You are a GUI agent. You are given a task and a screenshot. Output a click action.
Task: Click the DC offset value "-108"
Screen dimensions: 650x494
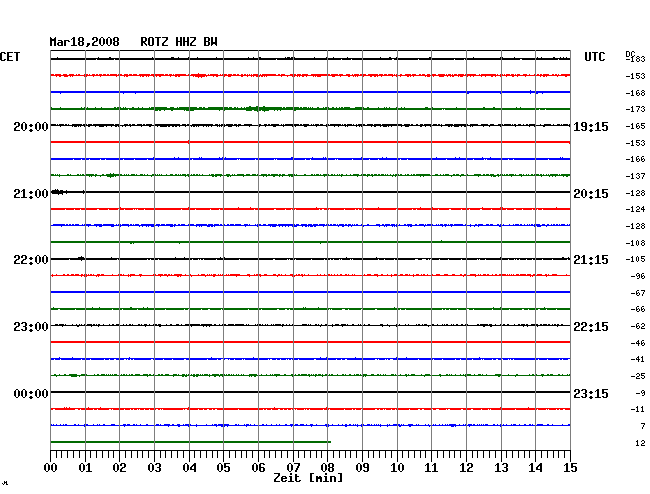(635, 243)
